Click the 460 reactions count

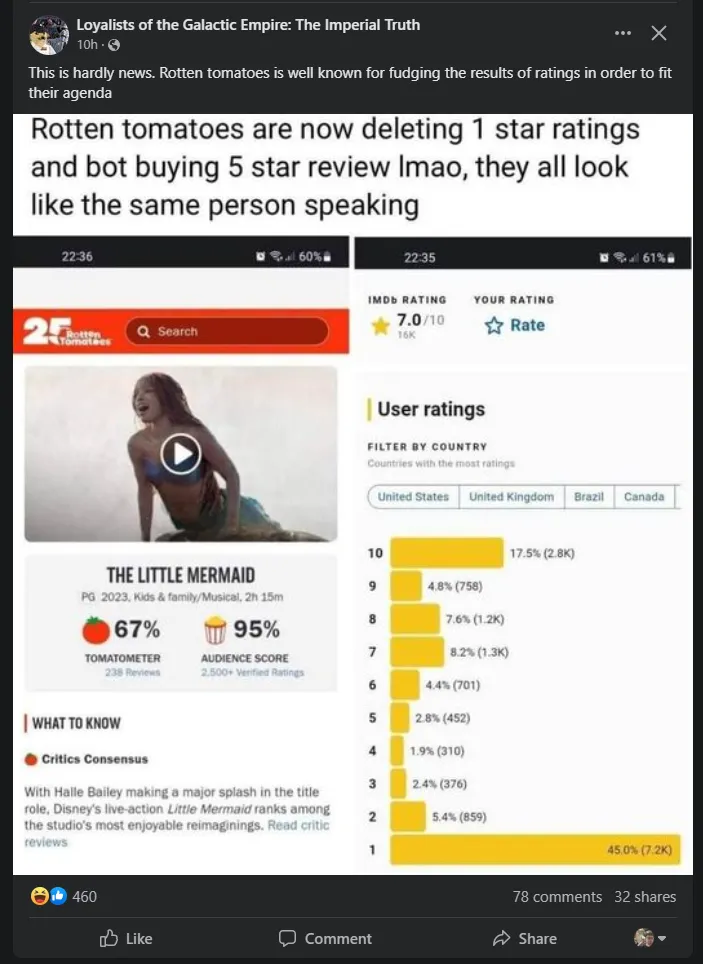[84, 896]
